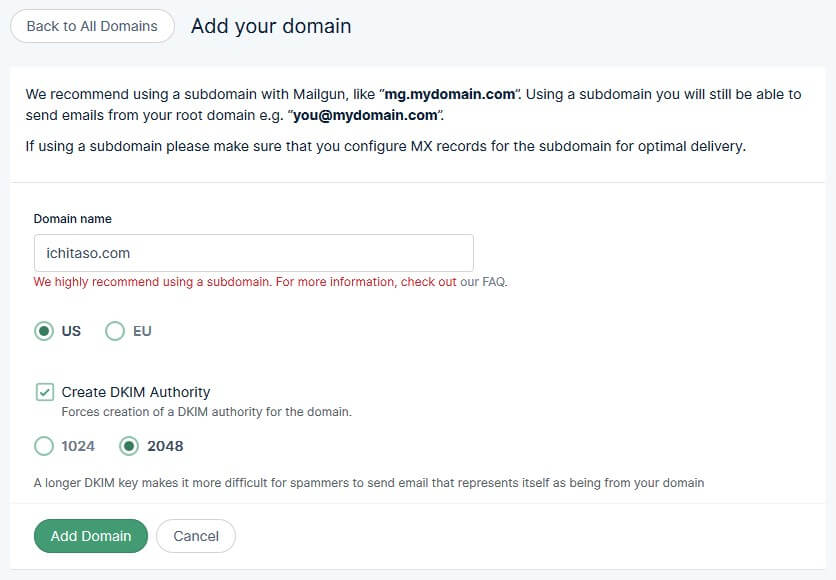Click the Domain name input field
The height and width of the screenshot is (580, 836).
[253, 253]
